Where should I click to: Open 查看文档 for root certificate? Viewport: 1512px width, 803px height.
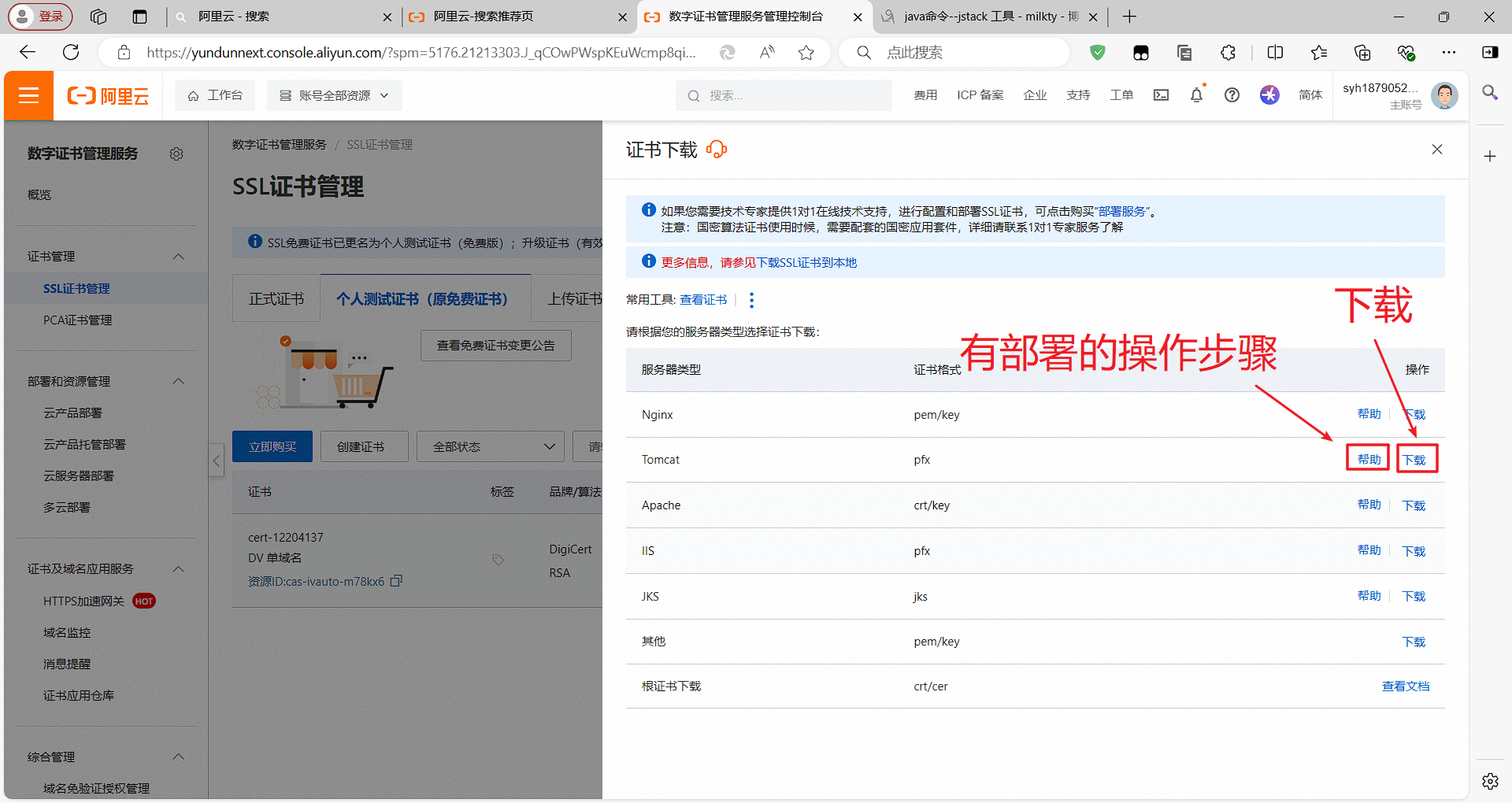1406,686
